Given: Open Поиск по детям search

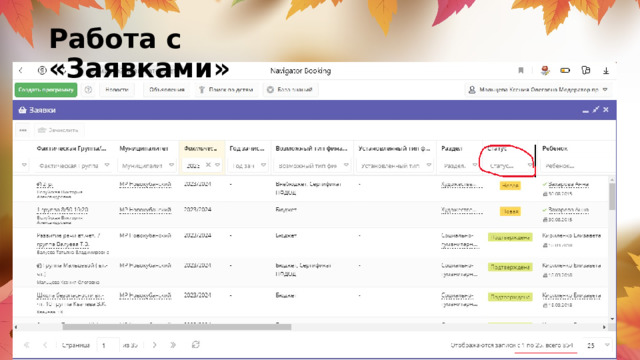Looking at the screenshot, I should (x=226, y=90).
